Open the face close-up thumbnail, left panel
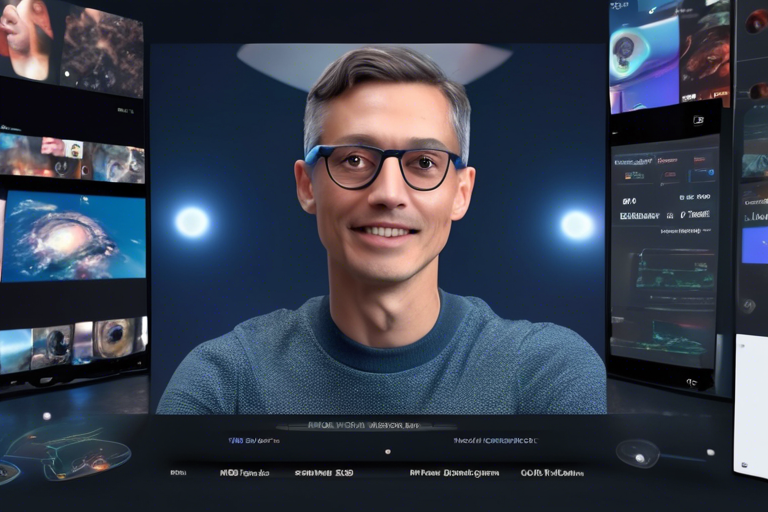 pyautogui.click(x=27, y=37)
